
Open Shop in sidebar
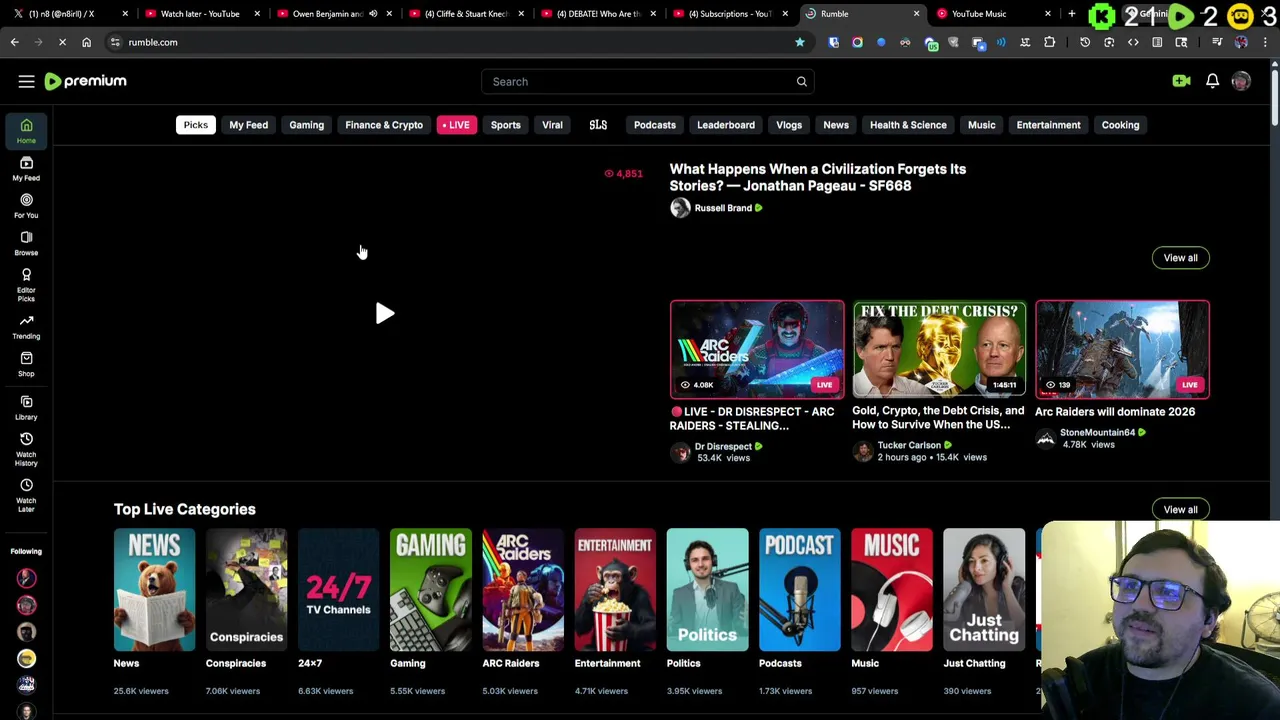click(26, 365)
